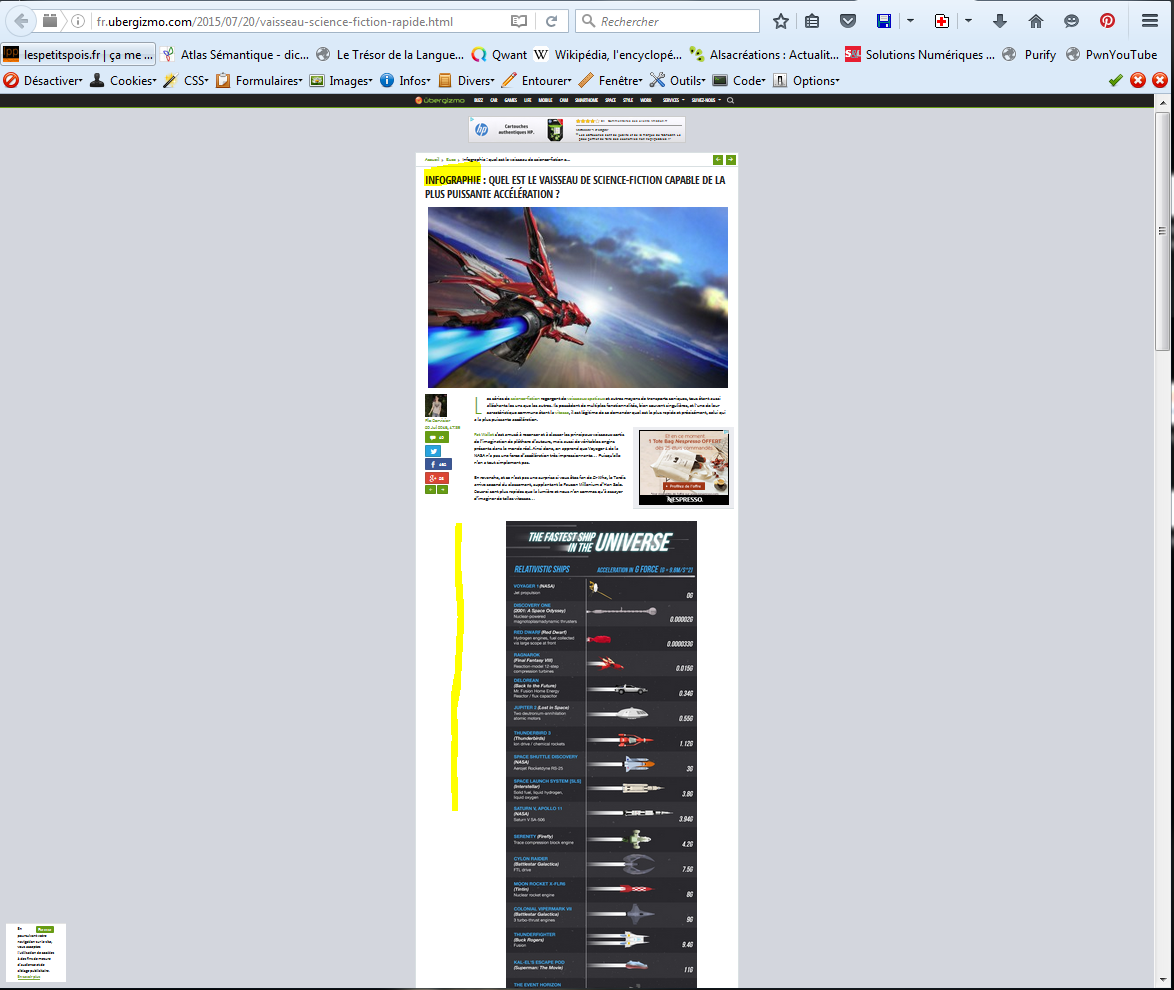Click the blue floppy disk save icon

tap(884, 21)
